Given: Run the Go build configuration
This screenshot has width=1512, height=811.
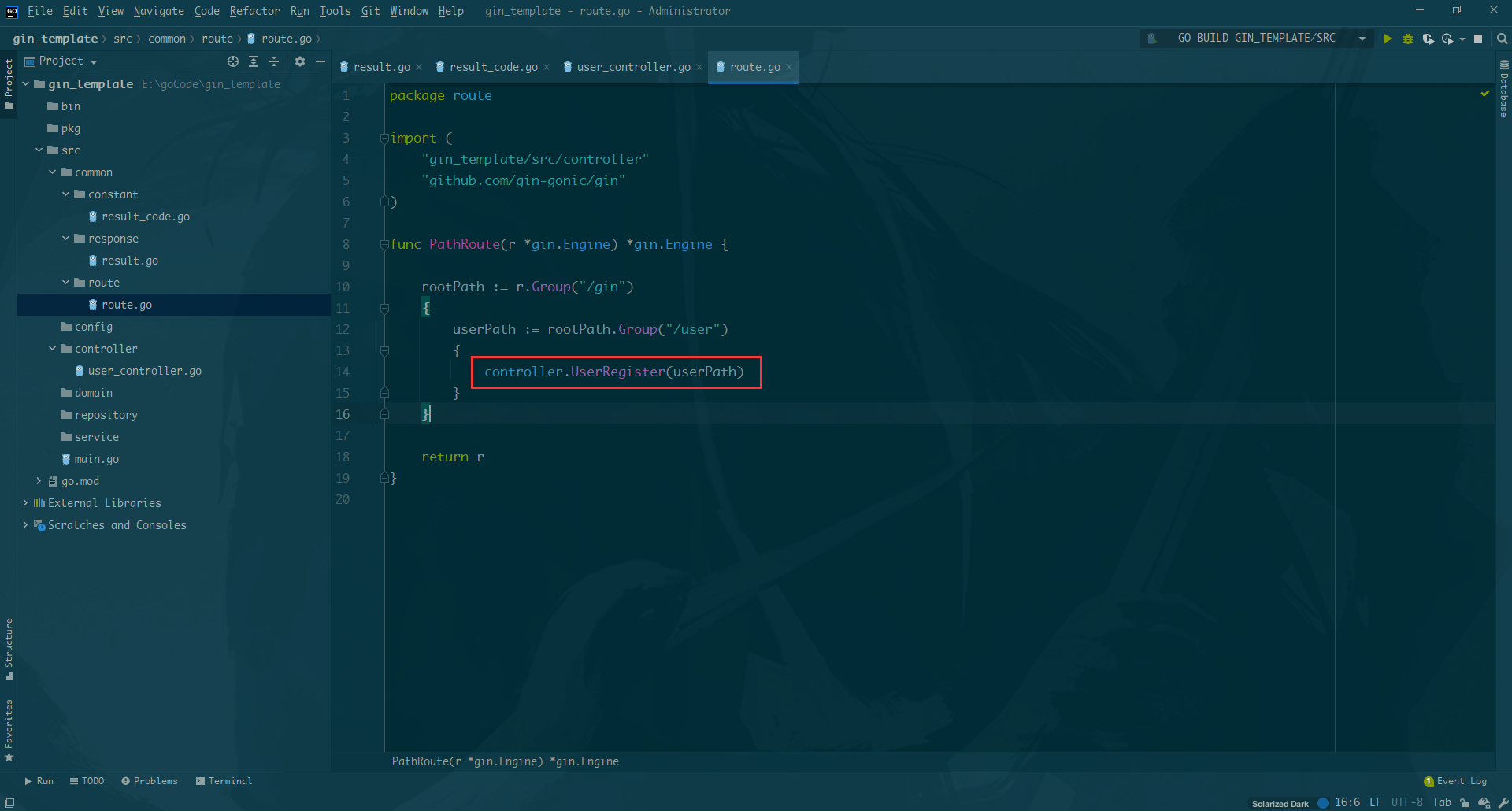Looking at the screenshot, I should click(x=1388, y=39).
